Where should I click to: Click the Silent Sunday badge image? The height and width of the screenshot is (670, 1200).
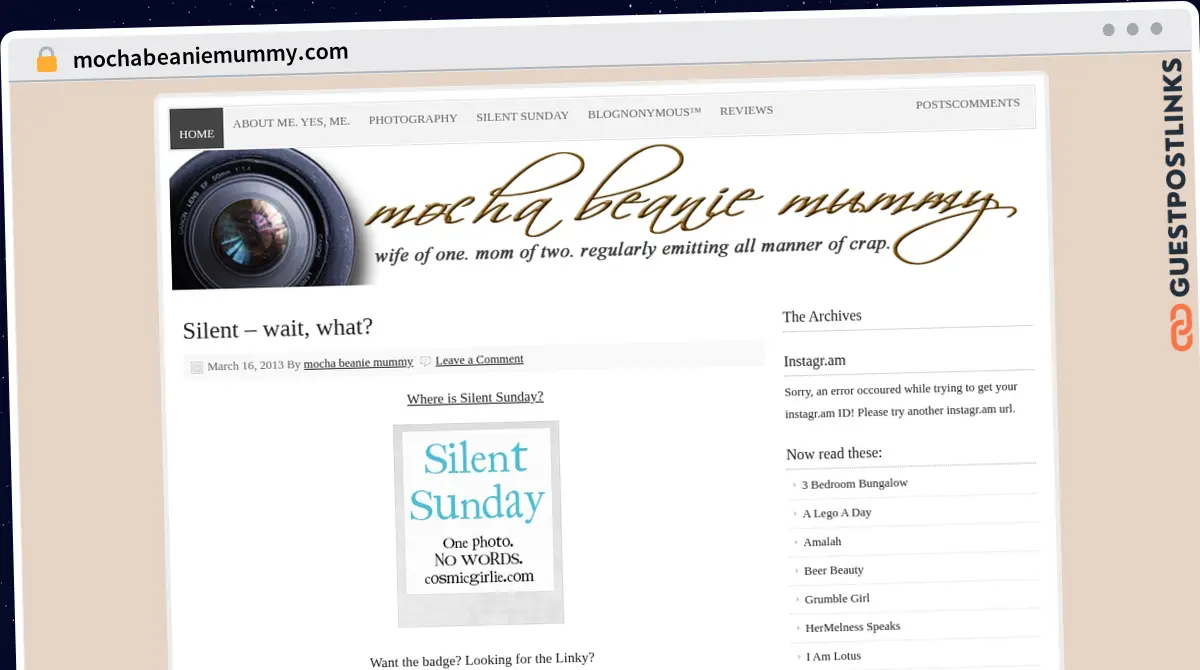pyautogui.click(x=478, y=523)
